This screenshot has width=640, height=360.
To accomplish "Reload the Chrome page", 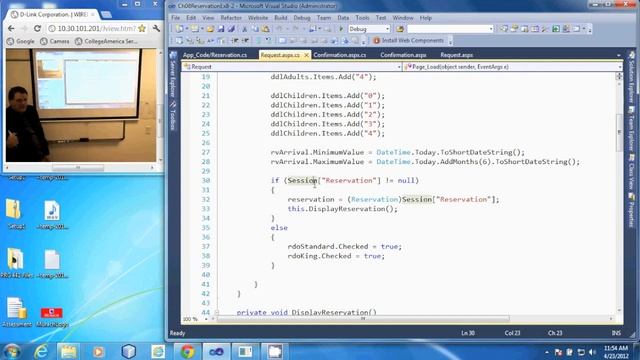I will (x=38, y=29).
